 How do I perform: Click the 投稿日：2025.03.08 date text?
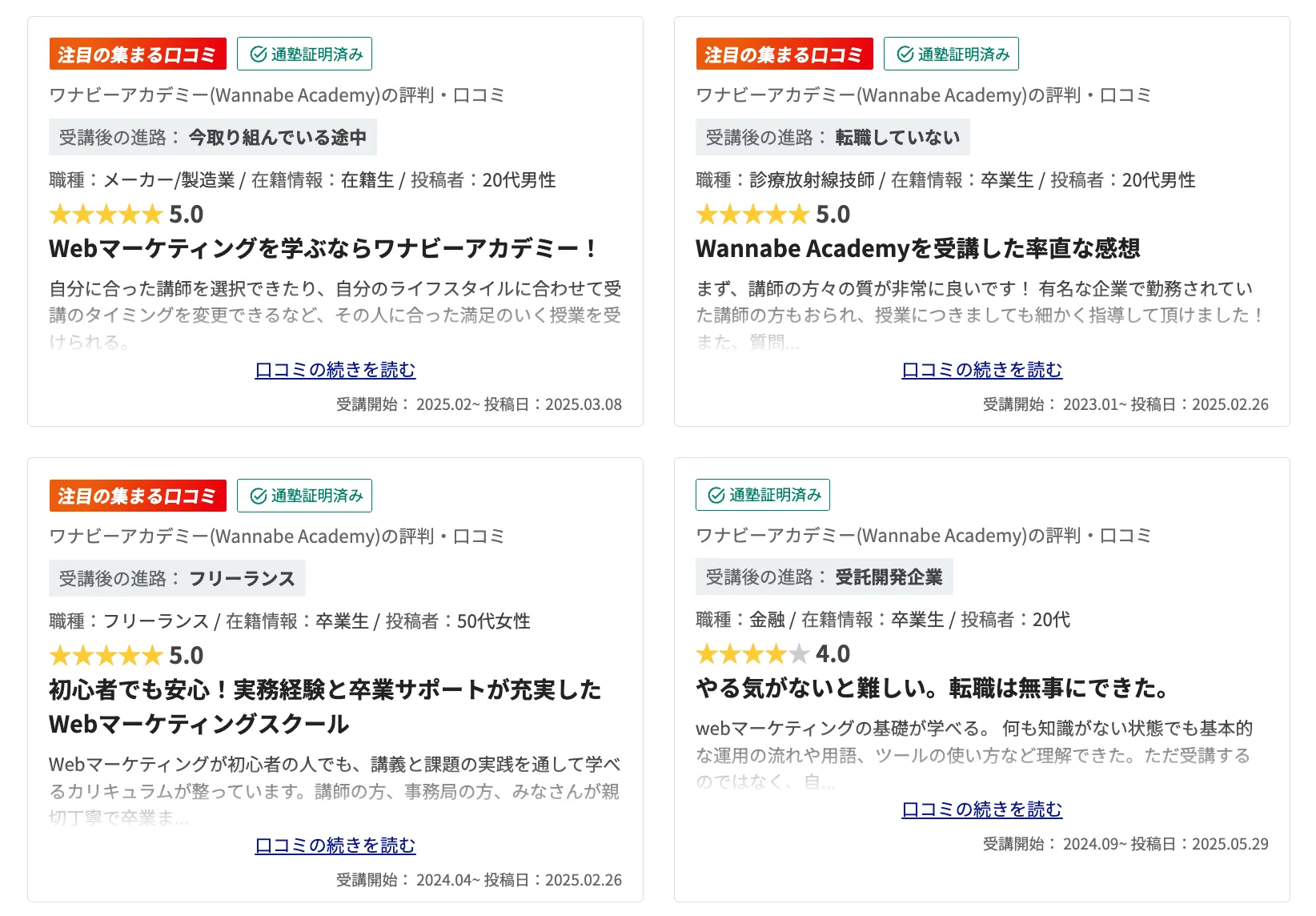tap(553, 404)
